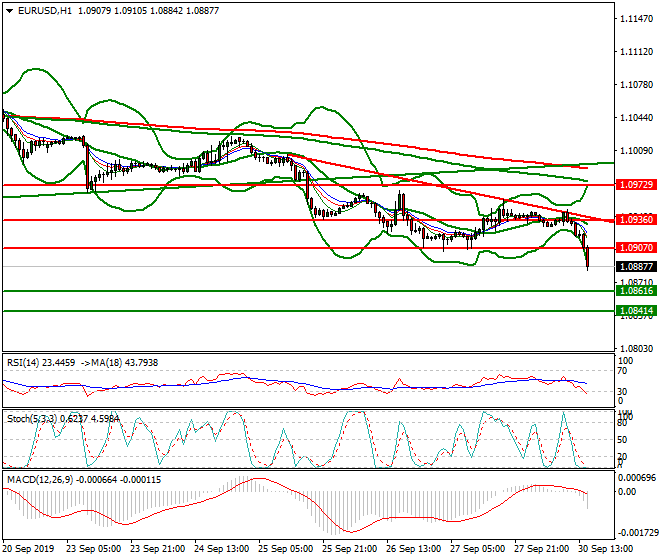660x560 pixels.
Task: Select the 20 Sep 2019 time label
Action: (x=28, y=549)
